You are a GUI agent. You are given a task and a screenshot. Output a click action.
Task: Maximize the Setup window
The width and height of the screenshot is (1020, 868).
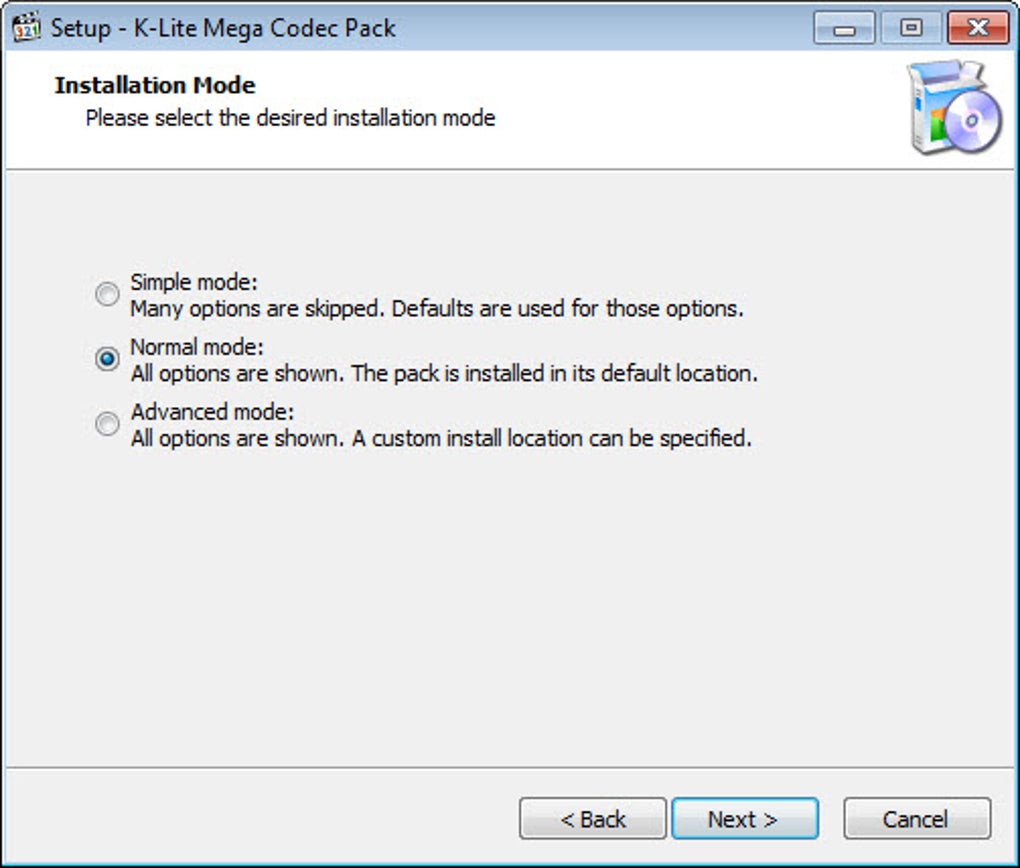coord(910,28)
